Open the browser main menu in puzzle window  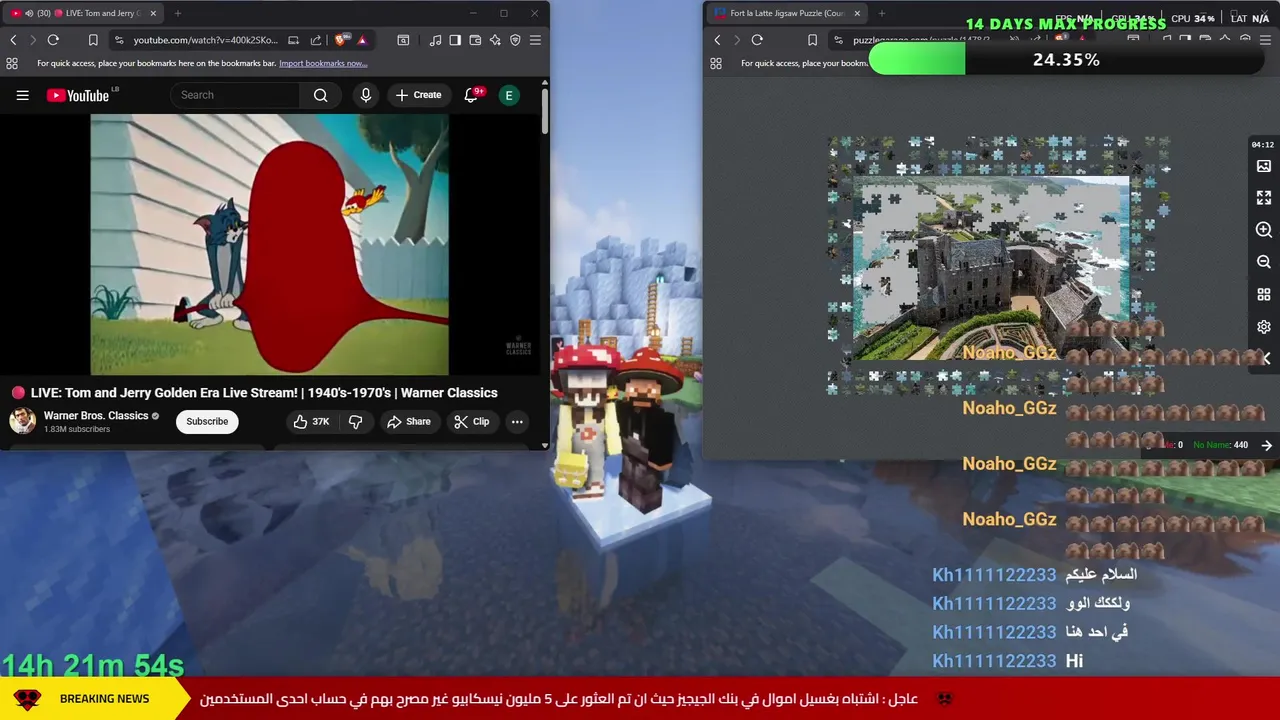[x=1265, y=40]
